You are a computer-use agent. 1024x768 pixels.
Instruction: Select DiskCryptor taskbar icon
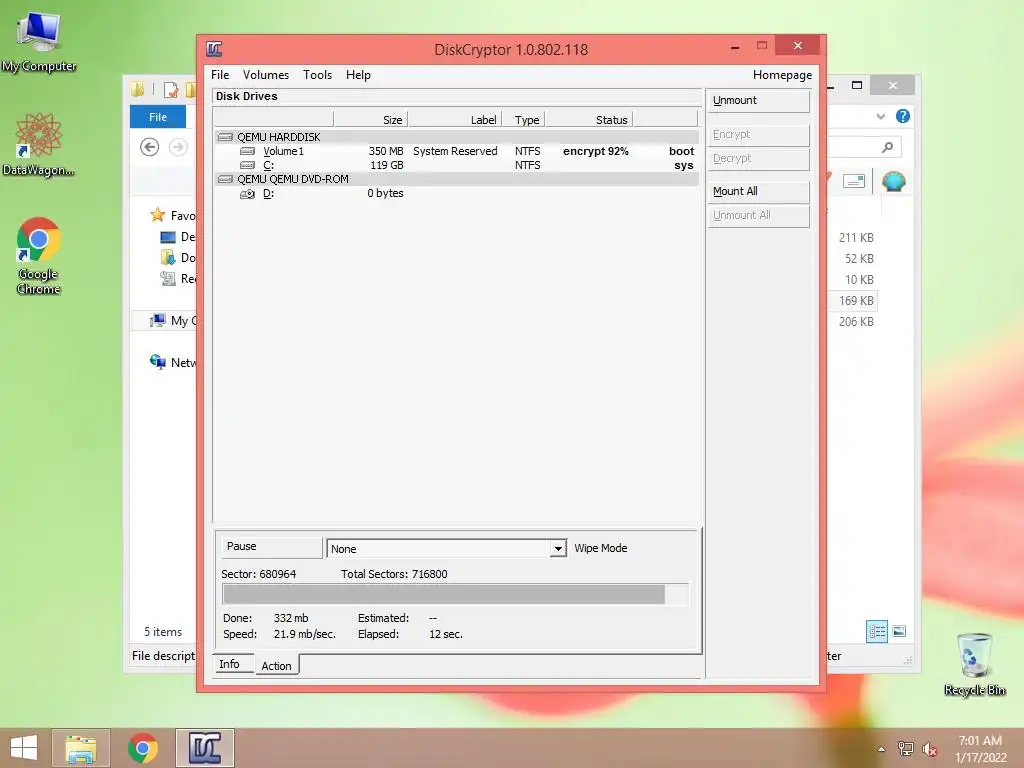[x=205, y=748]
